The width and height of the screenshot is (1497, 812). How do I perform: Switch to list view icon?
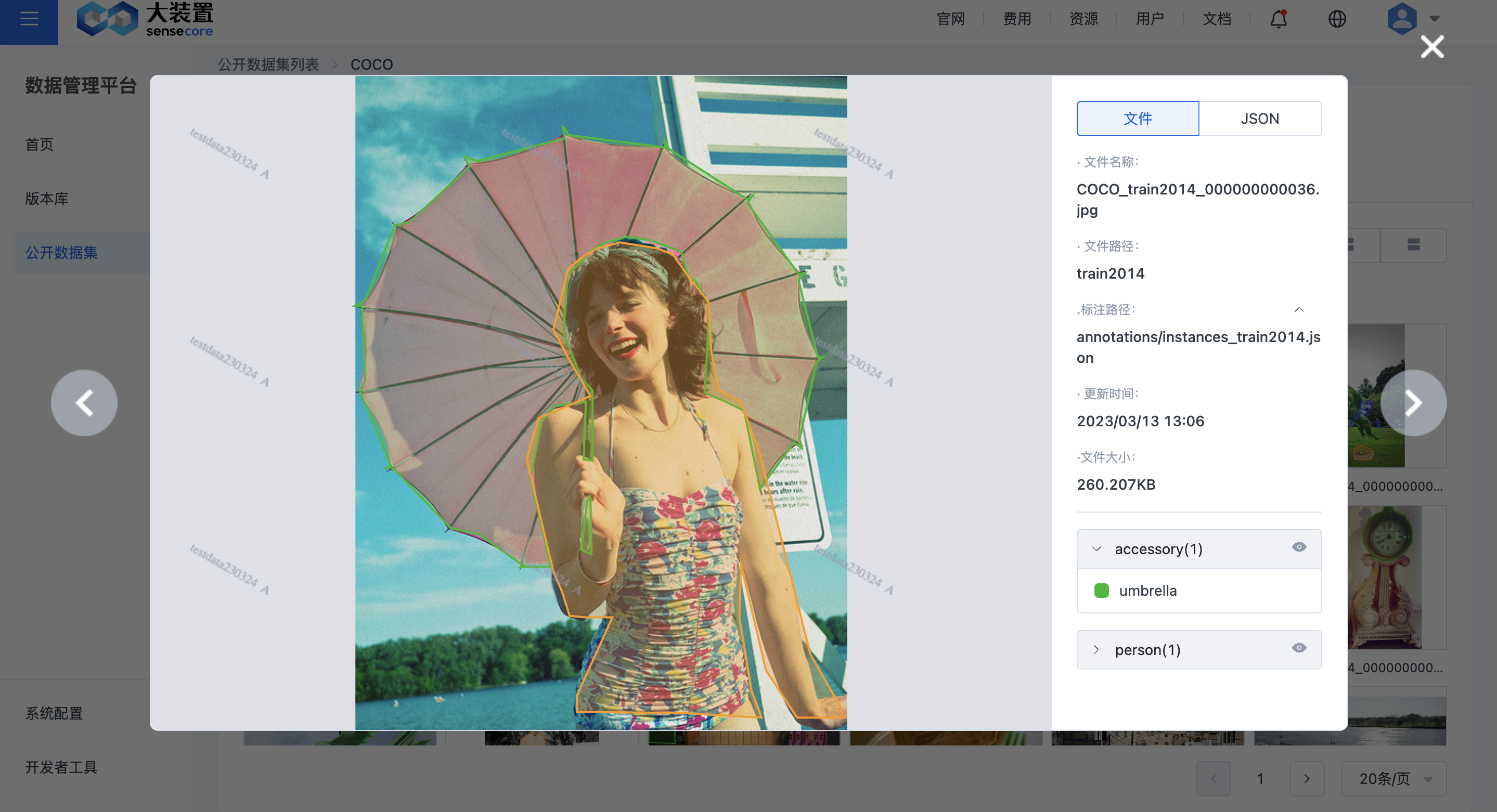[1413, 244]
